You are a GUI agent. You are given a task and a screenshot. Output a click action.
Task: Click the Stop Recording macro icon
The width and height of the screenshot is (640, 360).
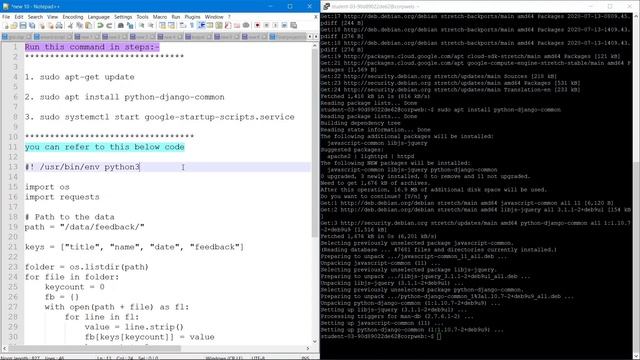click(266, 26)
